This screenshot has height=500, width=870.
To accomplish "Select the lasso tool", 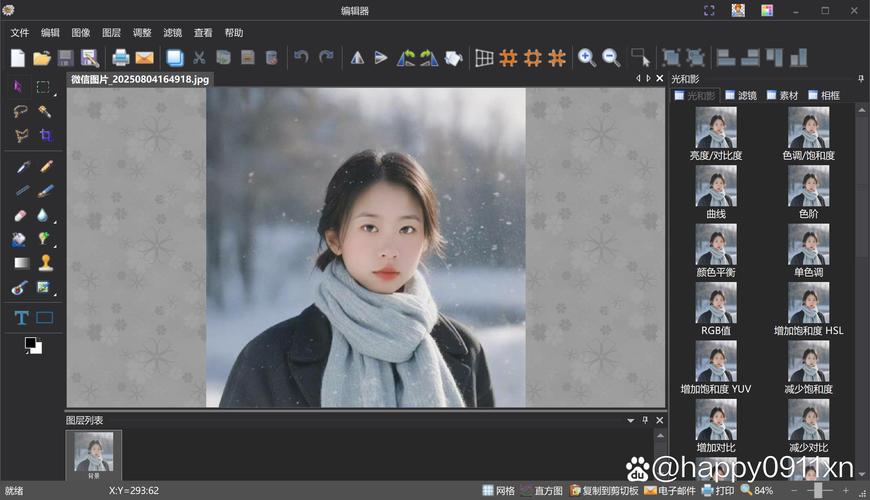I will pyautogui.click(x=20, y=112).
